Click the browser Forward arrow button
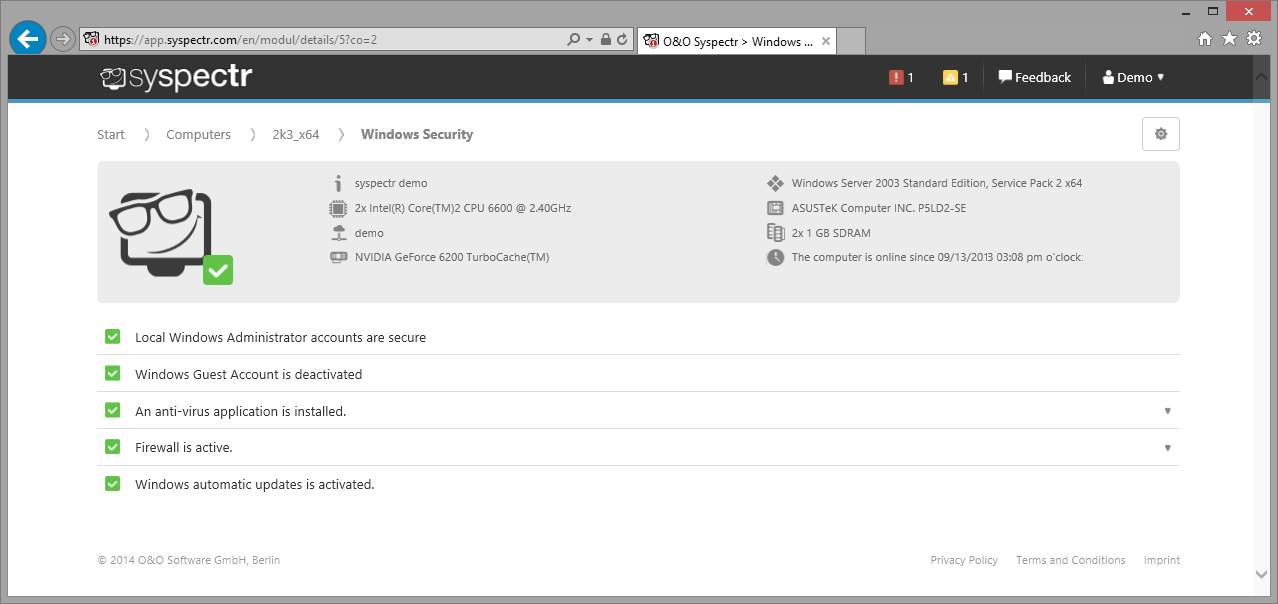 click(x=62, y=39)
